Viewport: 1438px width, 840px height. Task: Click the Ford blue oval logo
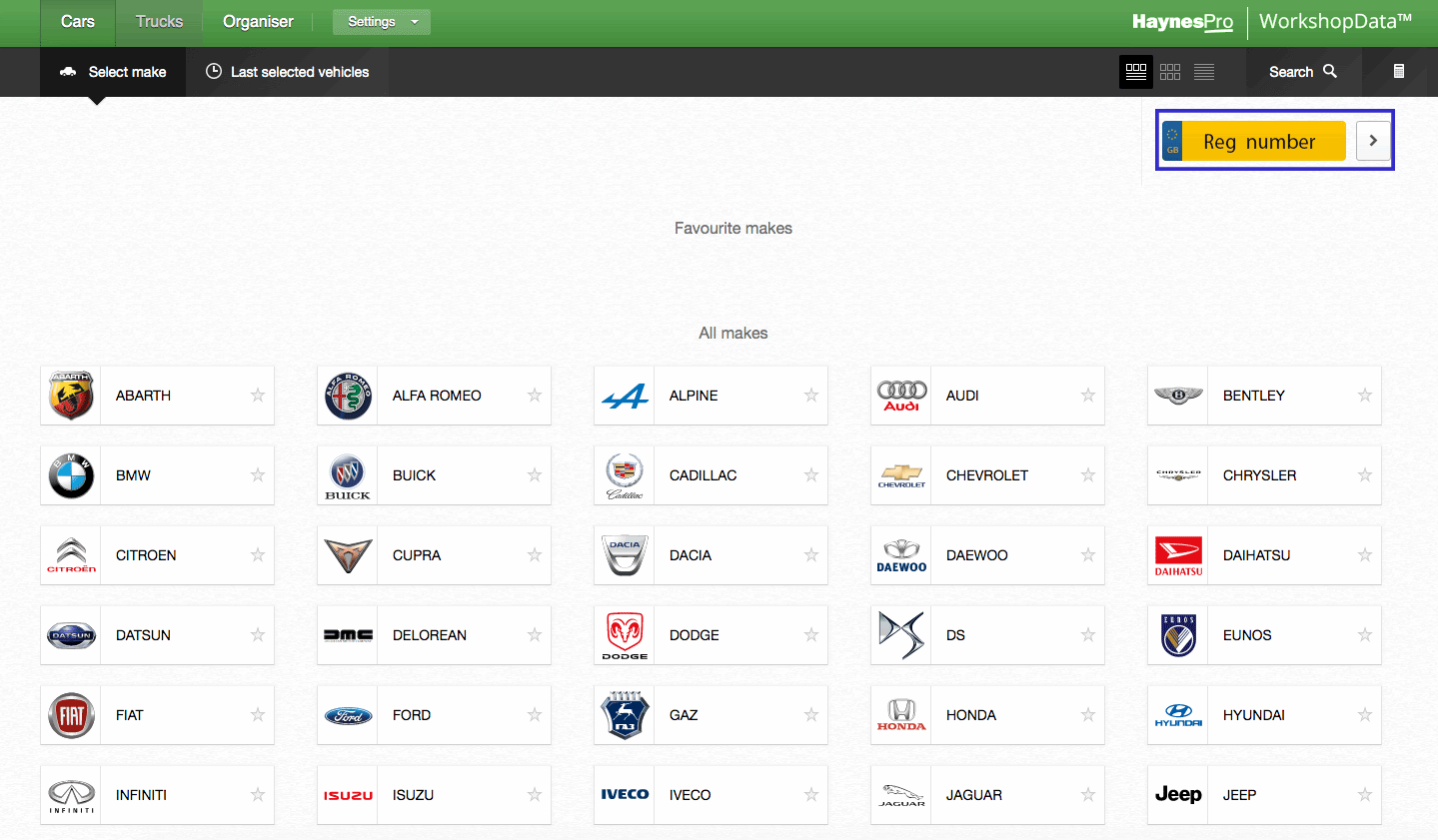click(x=348, y=715)
